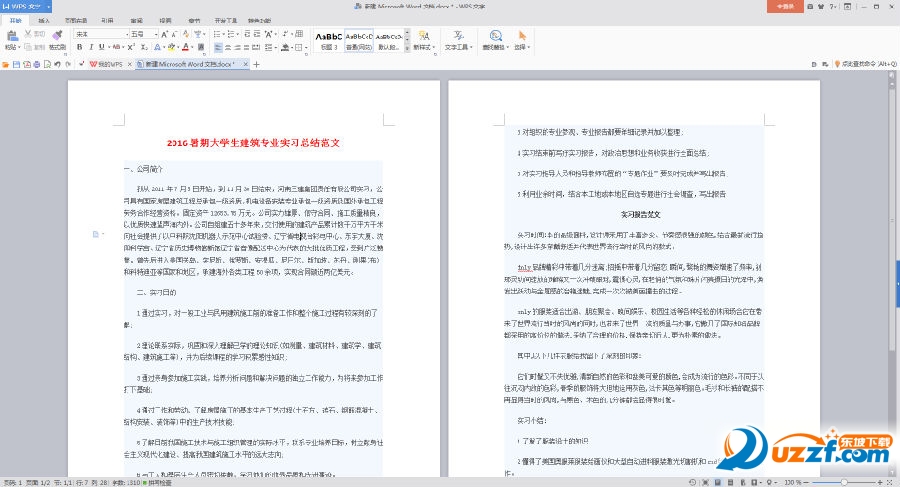Apply the yellow text highlight color
This screenshot has height=487, width=900.
click(x=170, y=47)
